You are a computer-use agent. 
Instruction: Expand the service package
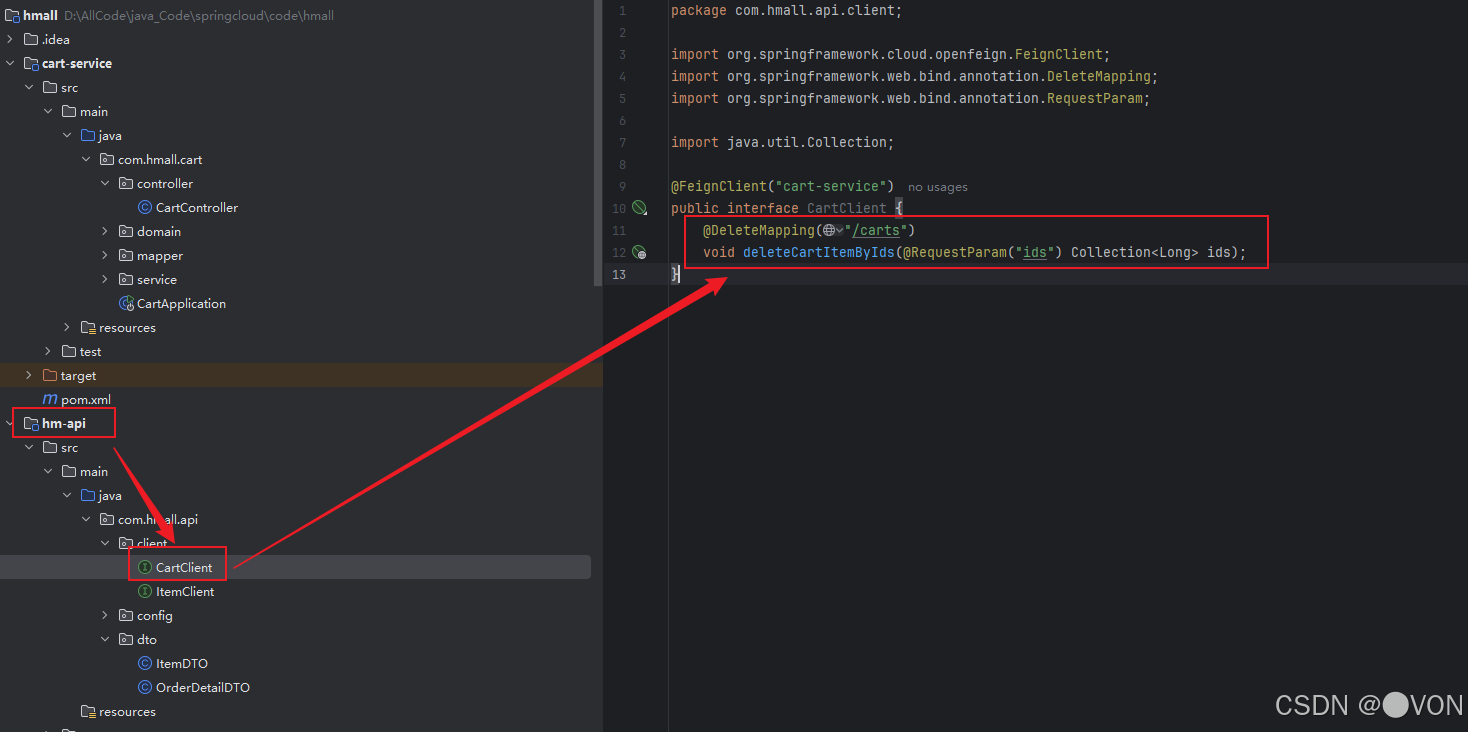(105, 279)
